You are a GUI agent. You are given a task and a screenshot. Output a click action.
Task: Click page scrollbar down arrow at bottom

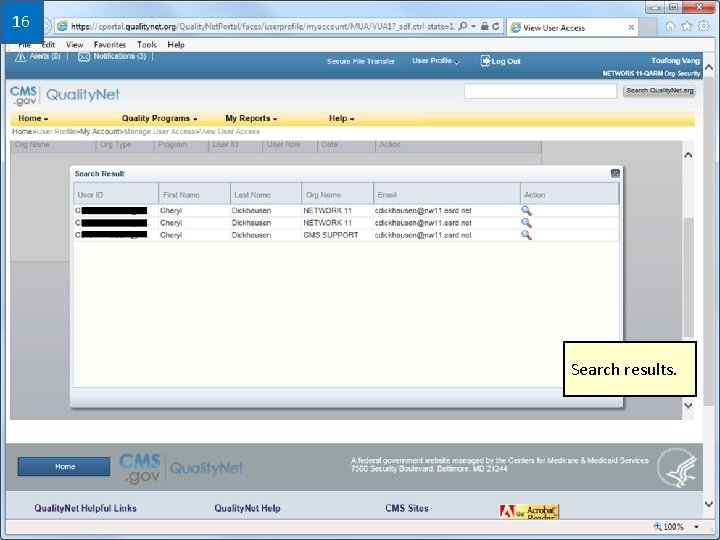pos(709,504)
